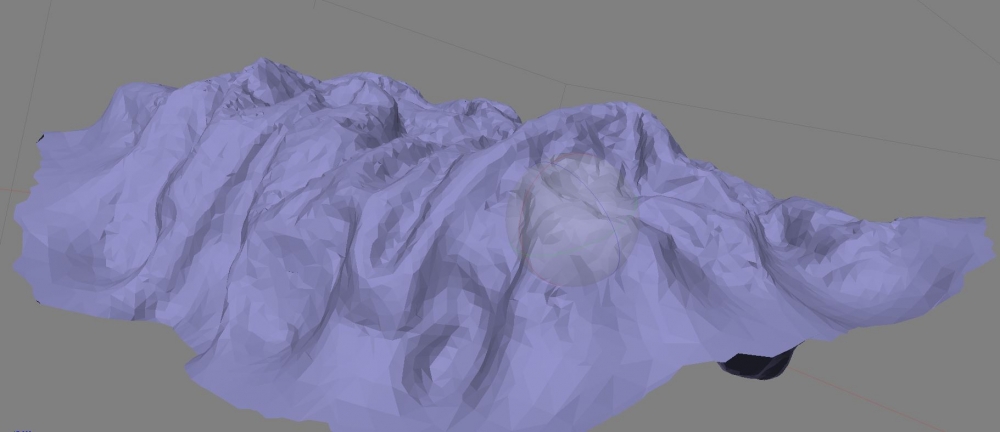Click the rounded mound on terrain's left side

[x=100, y=250]
